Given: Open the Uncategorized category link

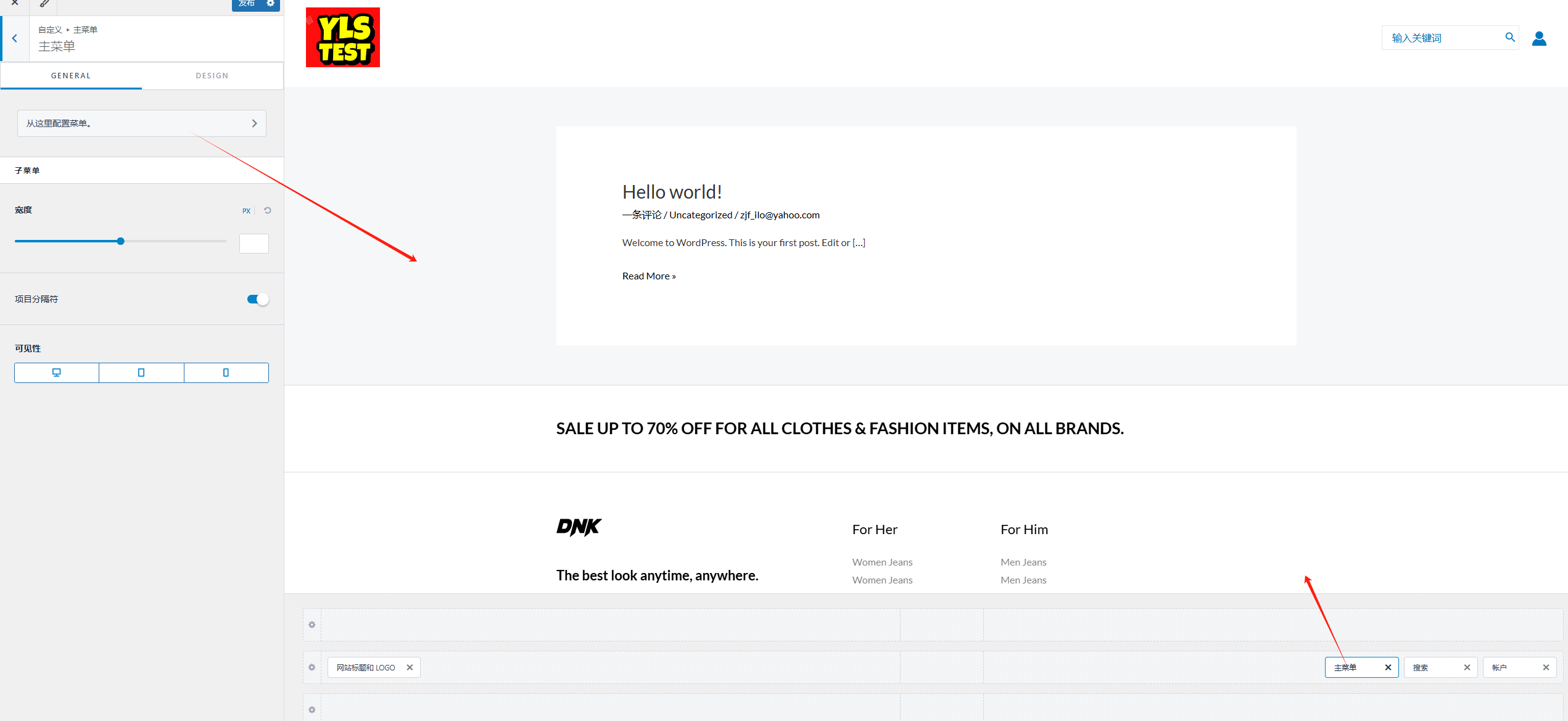Looking at the screenshot, I should tap(701, 215).
